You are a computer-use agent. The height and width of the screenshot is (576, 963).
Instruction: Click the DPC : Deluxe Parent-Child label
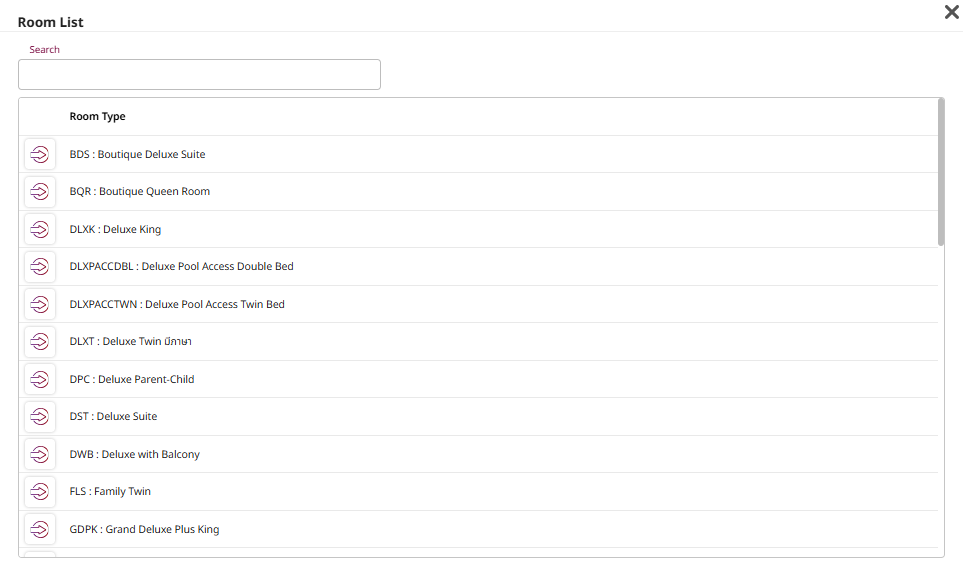coord(132,380)
